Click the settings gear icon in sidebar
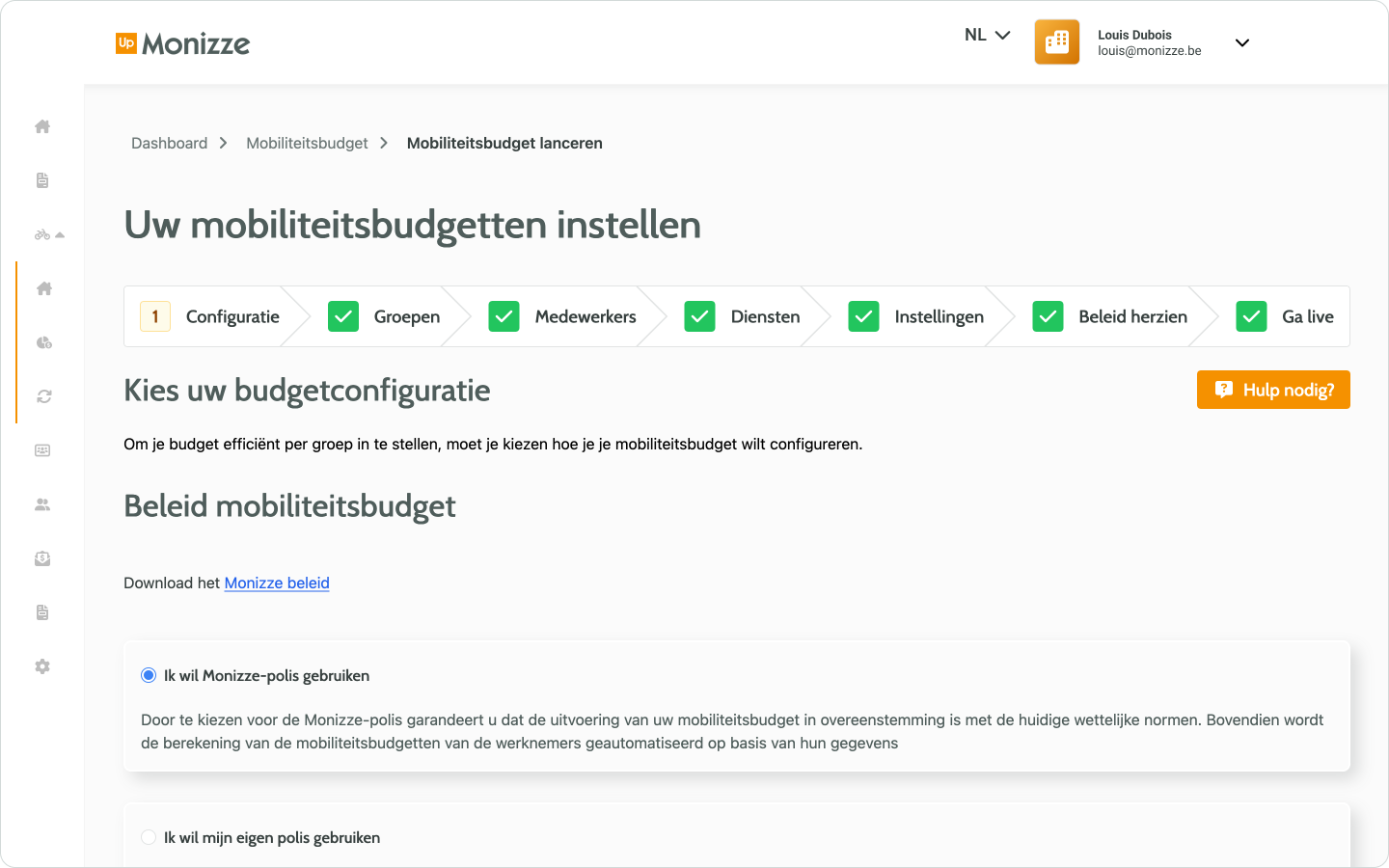1389x868 pixels. pyautogui.click(x=42, y=666)
